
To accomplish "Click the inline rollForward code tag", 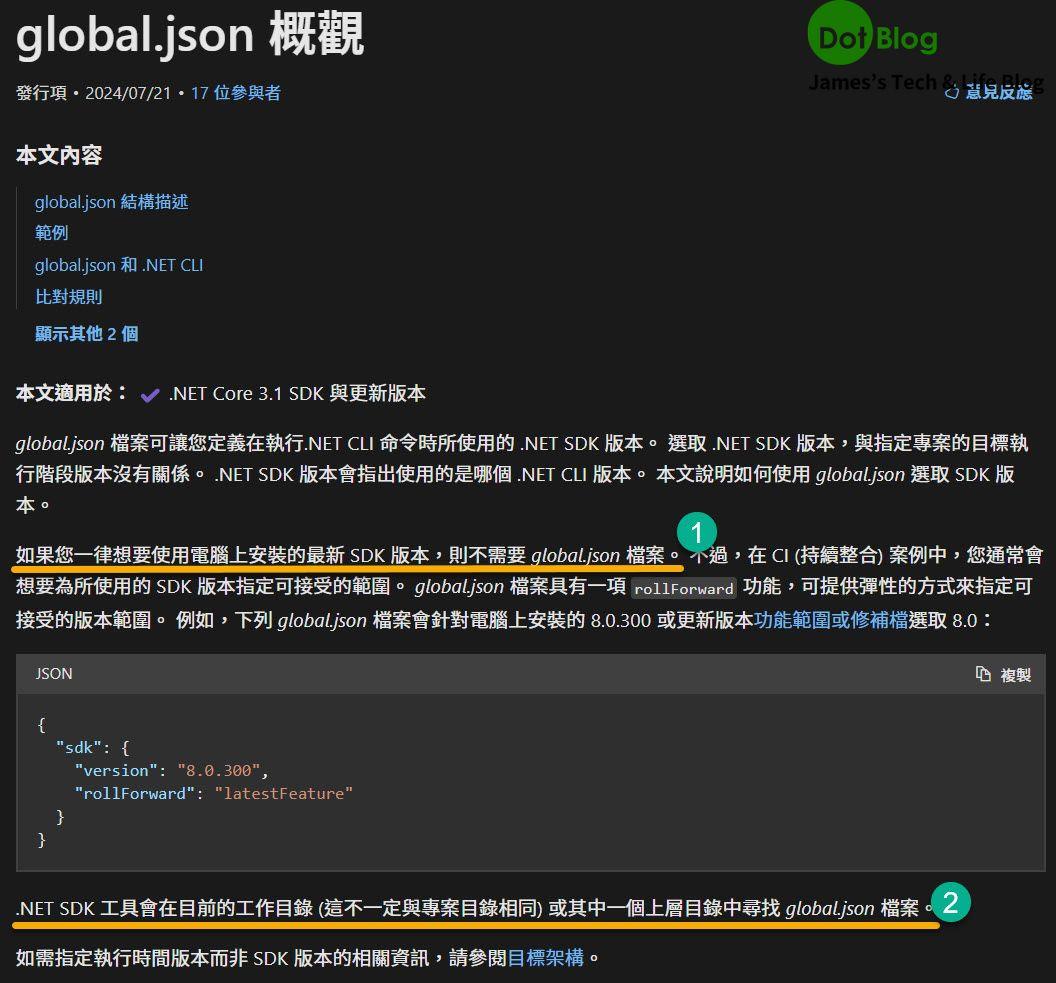I will pos(684,588).
